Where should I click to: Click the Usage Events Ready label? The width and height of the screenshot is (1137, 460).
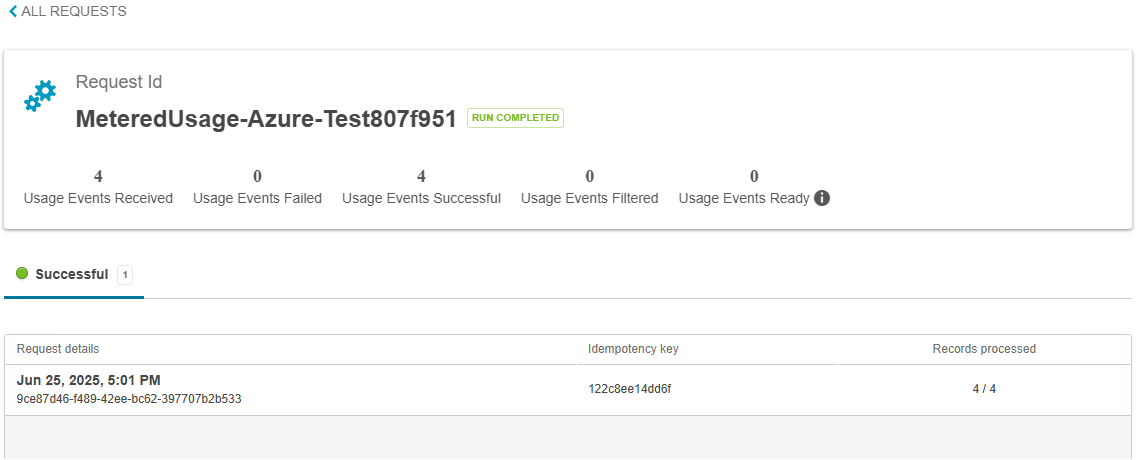pyautogui.click(x=744, y=198)
